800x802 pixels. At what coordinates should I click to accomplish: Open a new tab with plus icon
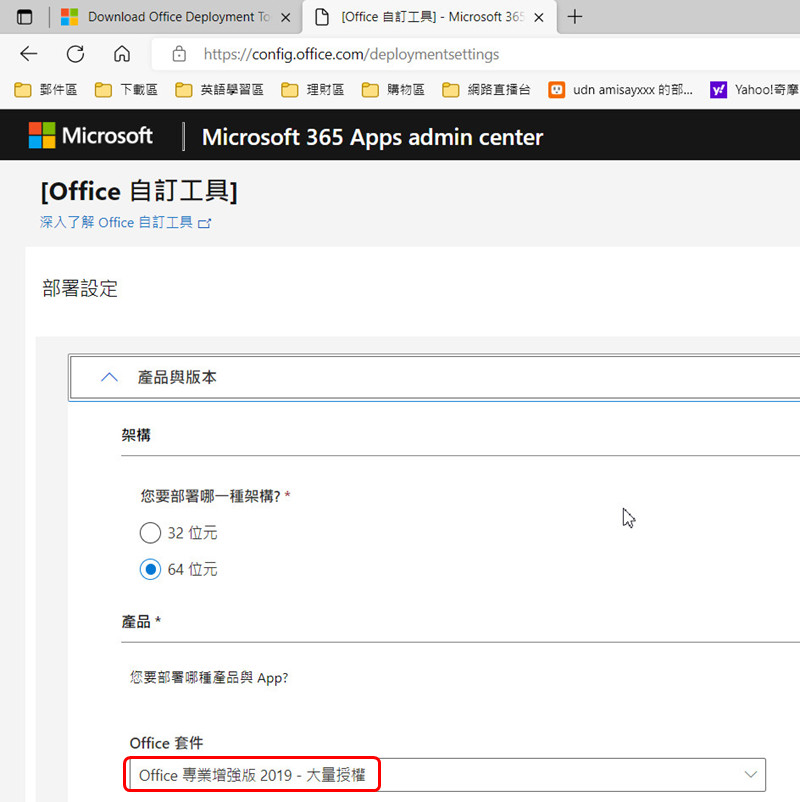point(574,17)
